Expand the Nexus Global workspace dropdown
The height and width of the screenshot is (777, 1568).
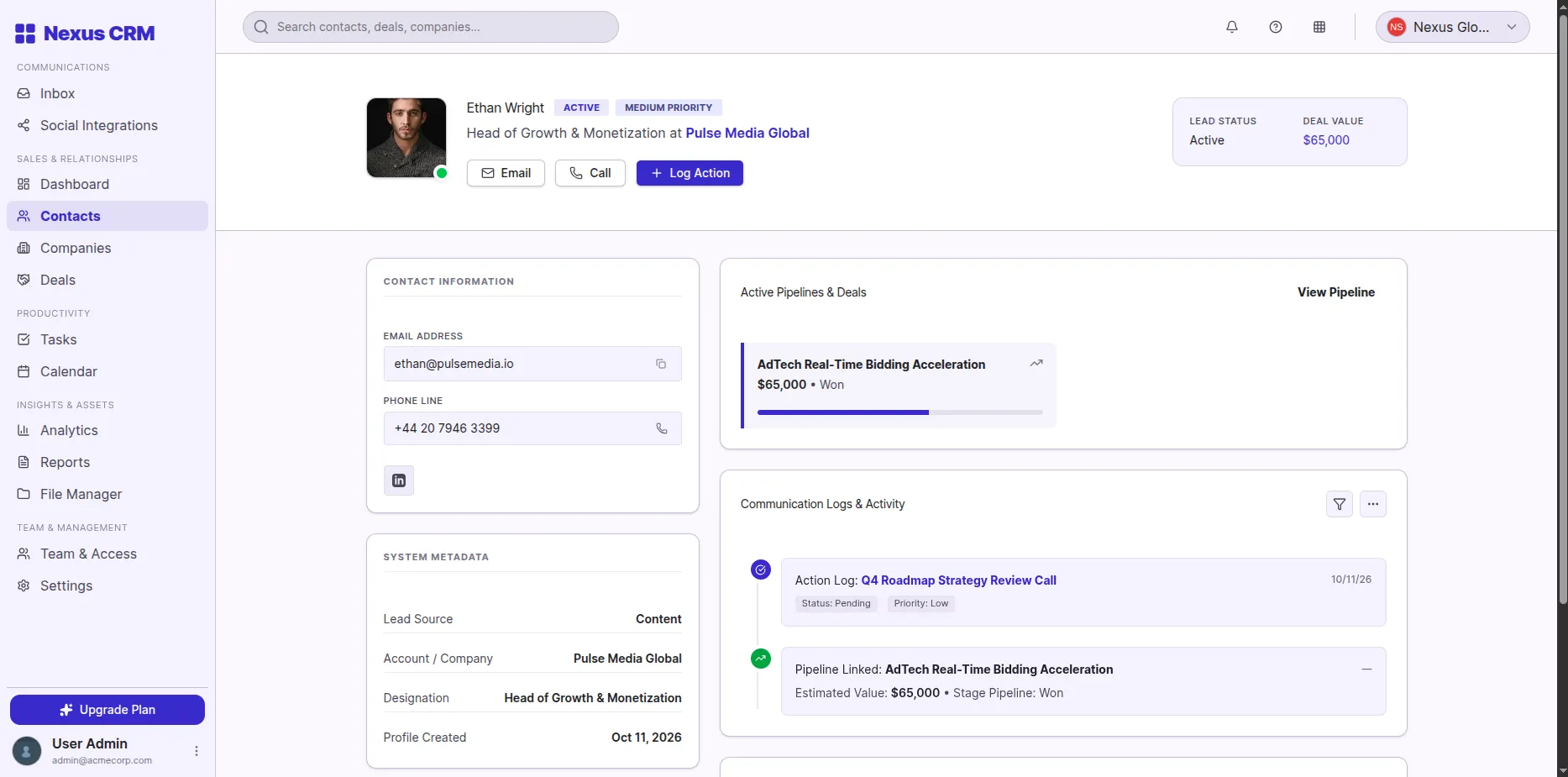1453,27
